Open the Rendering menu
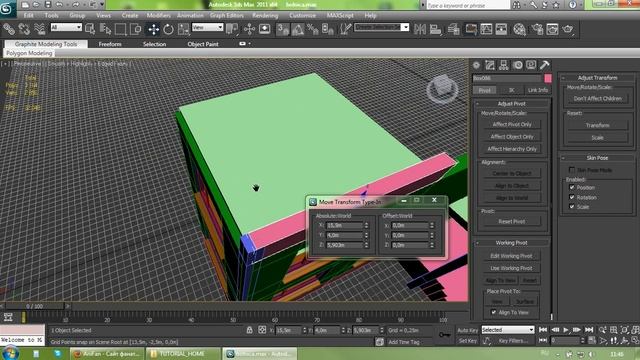This screenshot has height=360, width=640. (265, 16)
